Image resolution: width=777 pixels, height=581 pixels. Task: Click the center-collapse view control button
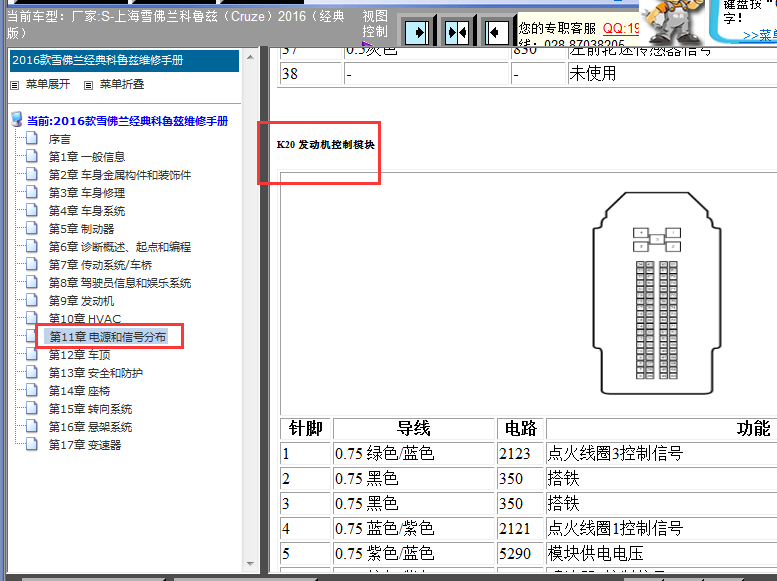[457, 33]
